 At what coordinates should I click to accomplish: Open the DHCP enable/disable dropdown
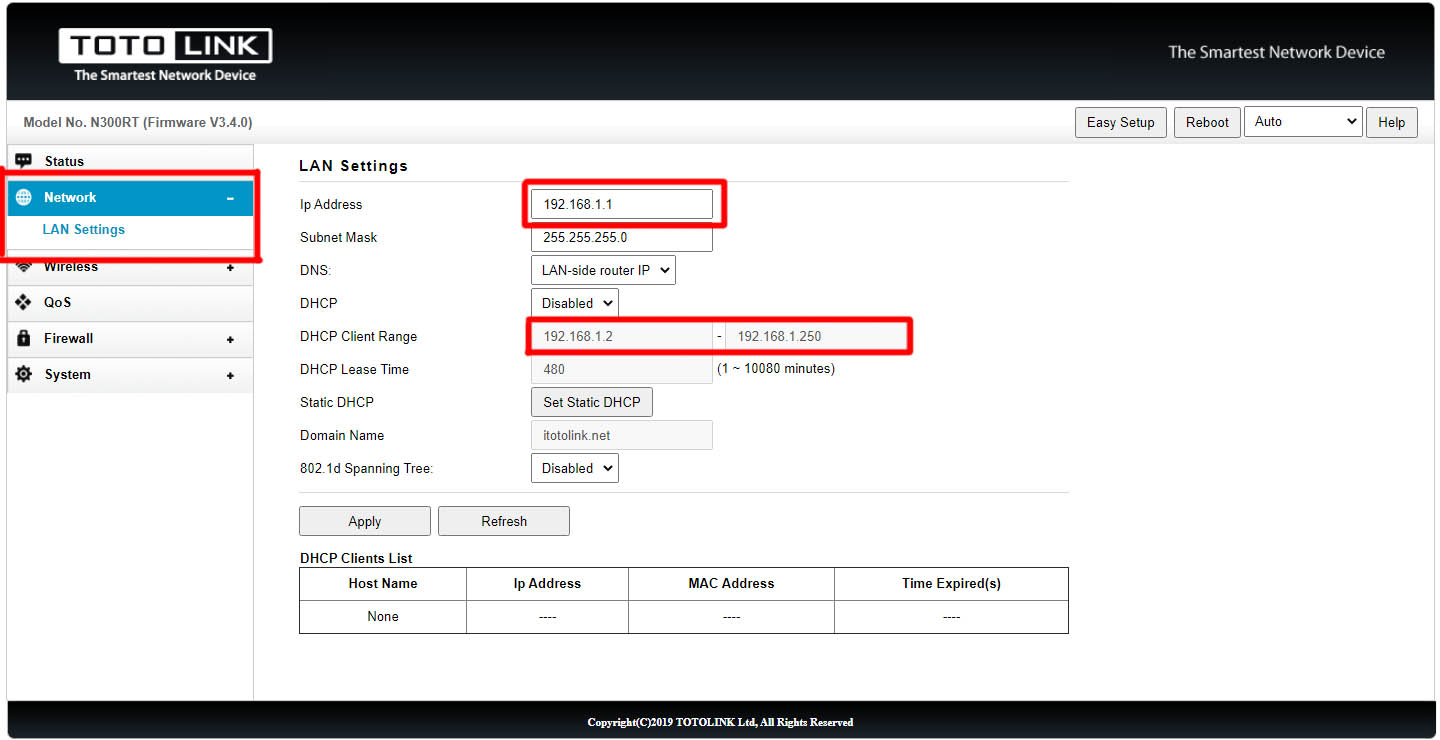tap(574, 302)
